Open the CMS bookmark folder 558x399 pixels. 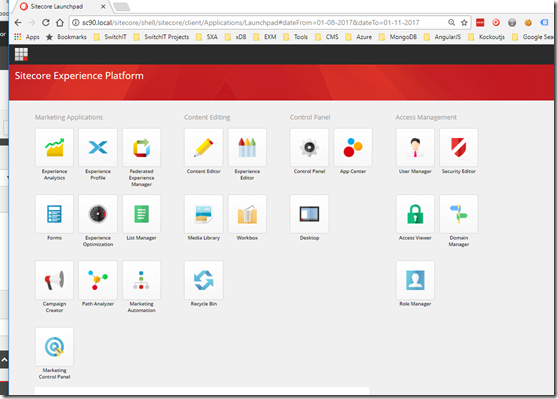coord(327,37)
